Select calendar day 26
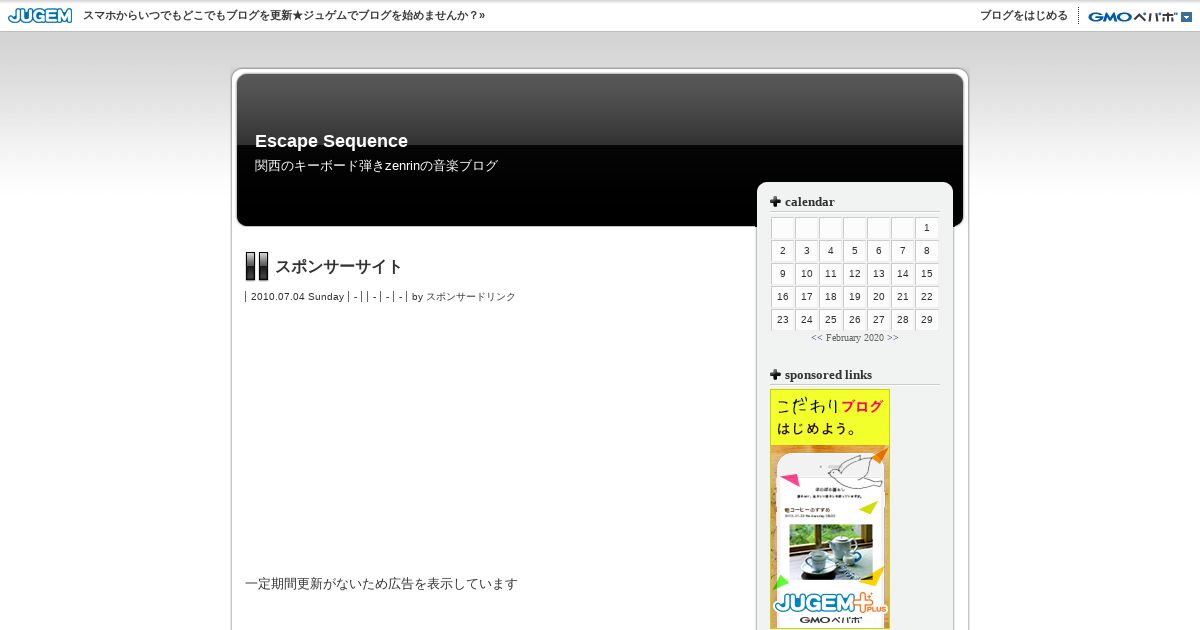 point(855,320)
